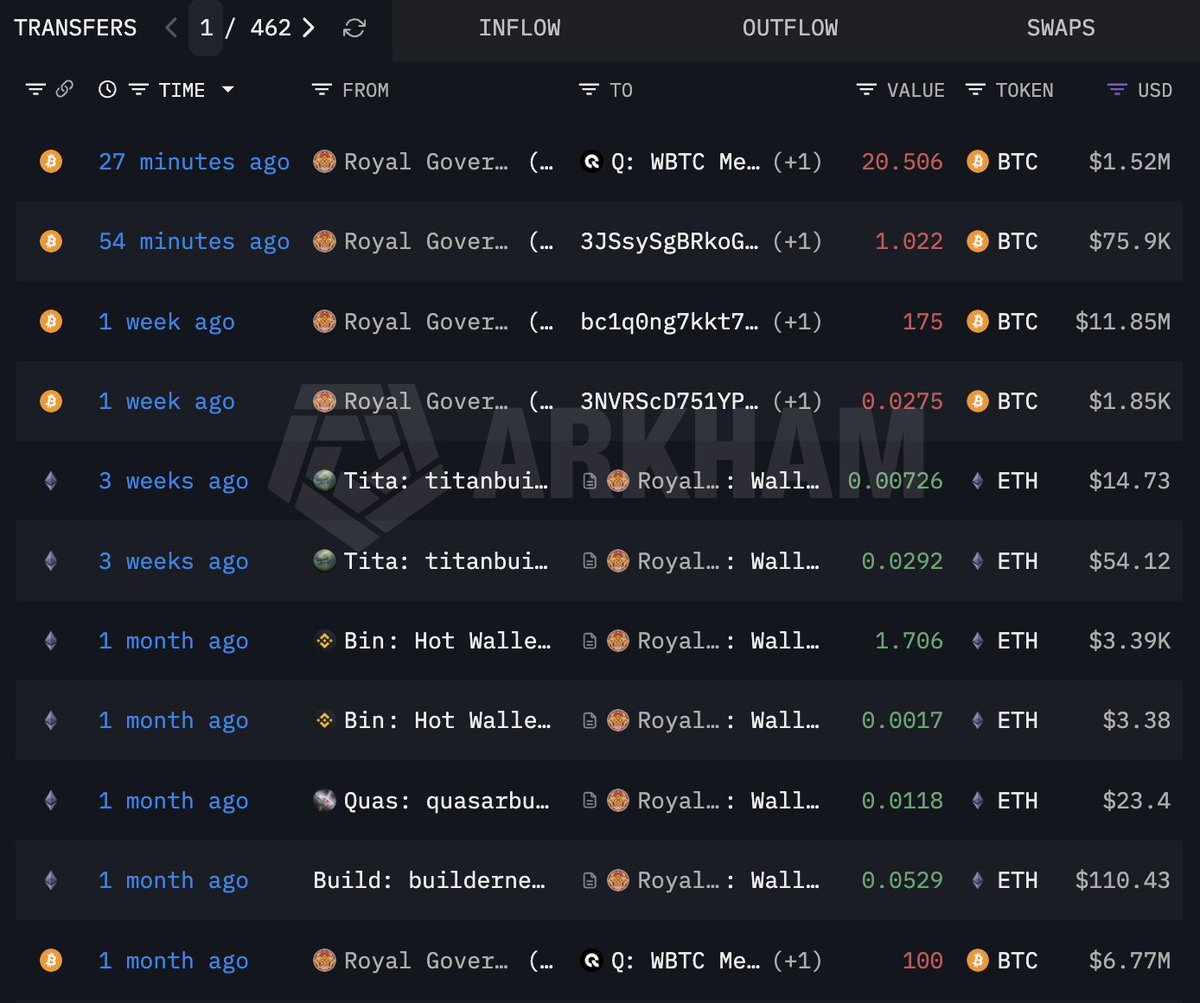Click the (+1) on the bc1q0ng7kkt7 row
Screen dimensions: 1200x1003
(x=797, y=322)
